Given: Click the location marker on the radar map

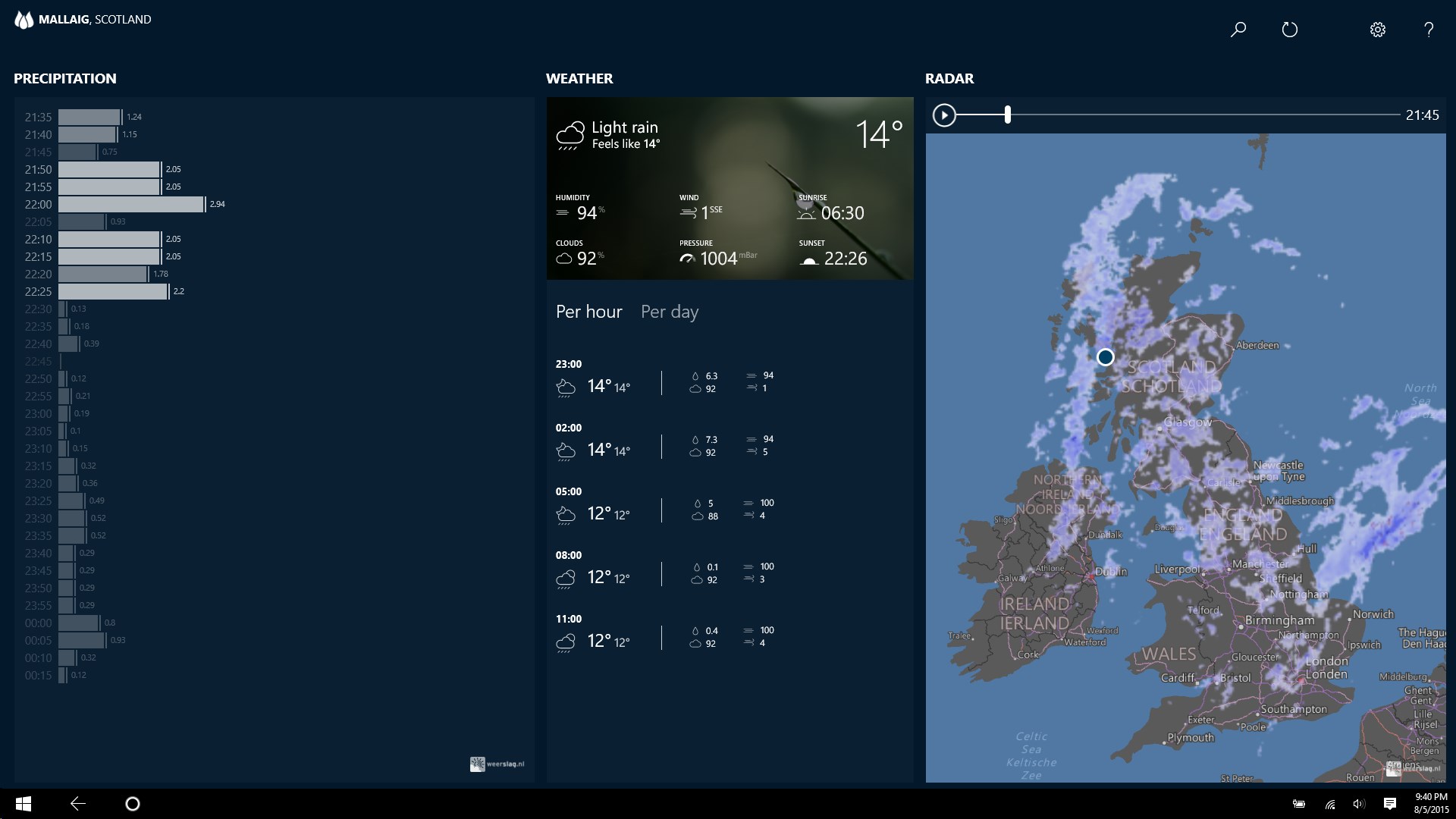Looking at the screenshot, I should (x=1106, y=356).
